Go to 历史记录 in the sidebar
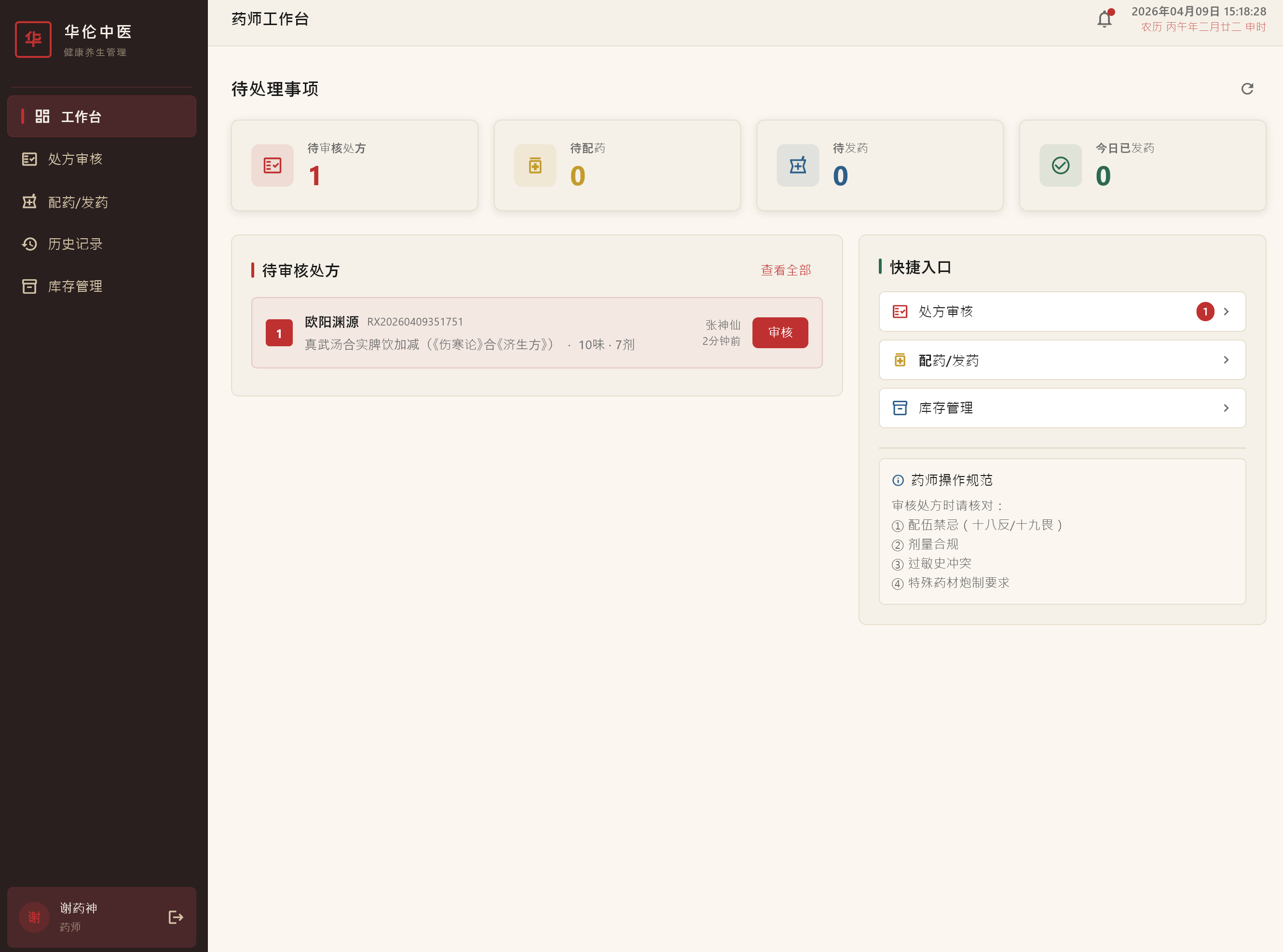Image resolution: width=1283 pixels, height=952 pixels. coord(75,244)
